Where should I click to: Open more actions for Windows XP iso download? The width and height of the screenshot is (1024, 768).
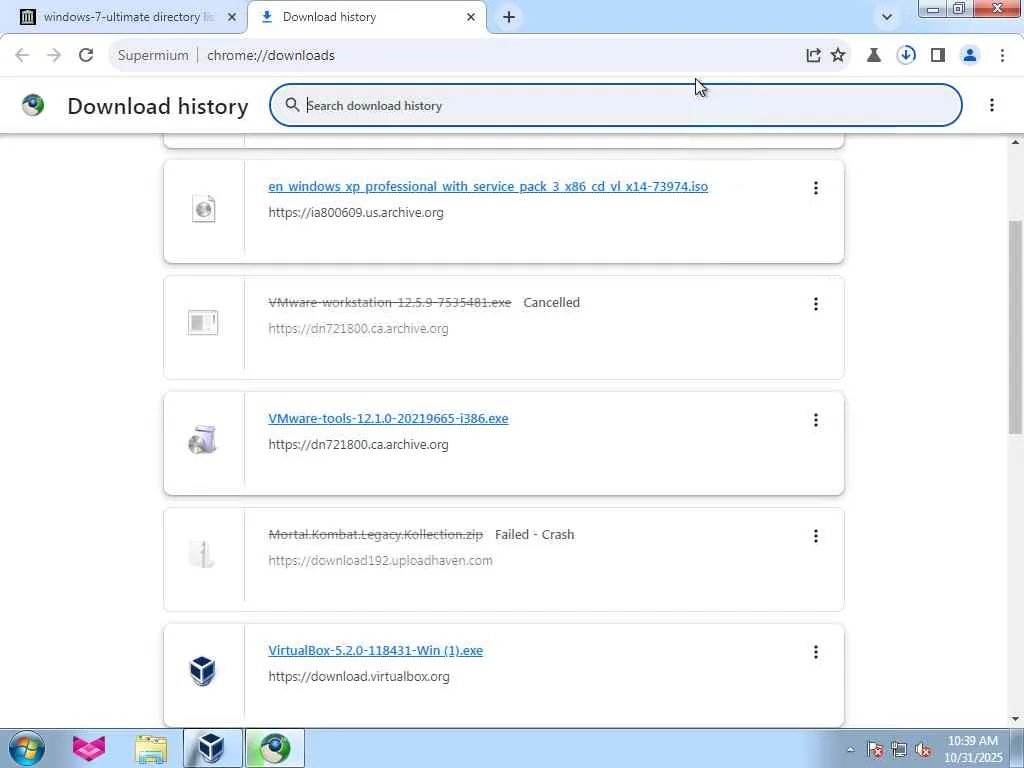click(816, 188)
